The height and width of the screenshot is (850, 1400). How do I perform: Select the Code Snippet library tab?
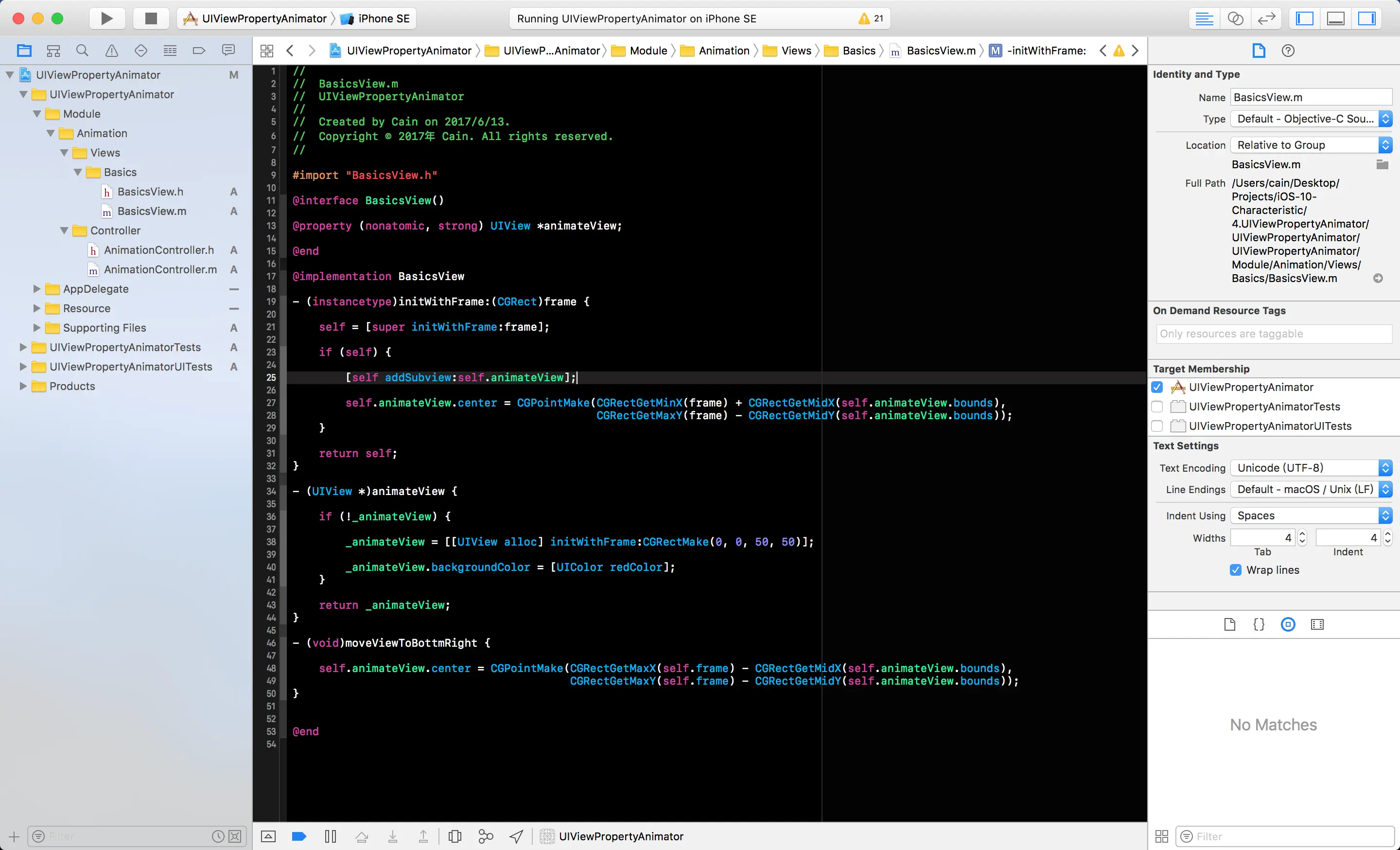click(1259, 624)
